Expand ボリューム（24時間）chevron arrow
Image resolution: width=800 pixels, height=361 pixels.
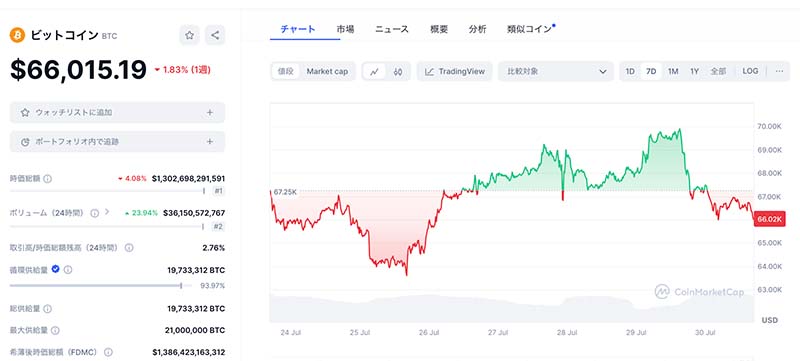pyautogui.click(x=107, y=212)
